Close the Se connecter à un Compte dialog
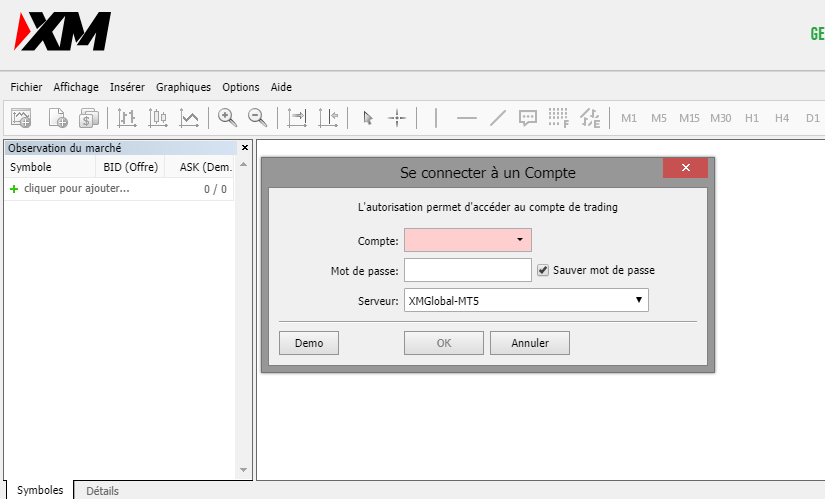825x499 pixels. 685,168
